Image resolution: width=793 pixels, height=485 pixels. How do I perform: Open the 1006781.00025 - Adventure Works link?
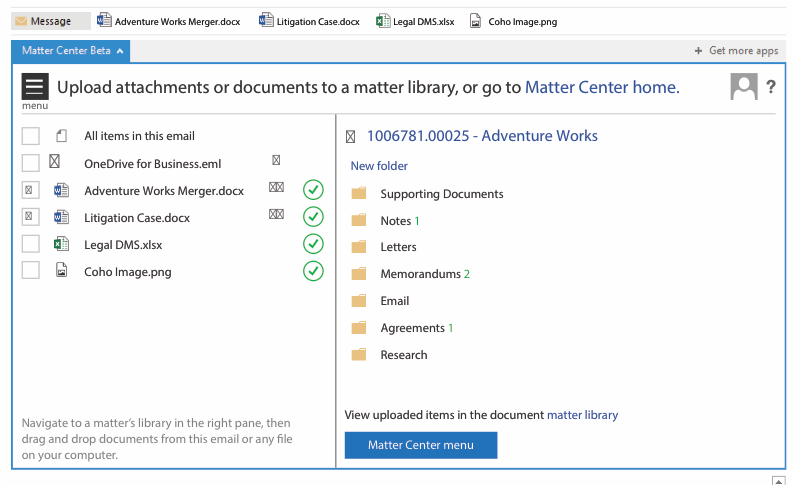(482, 136)
